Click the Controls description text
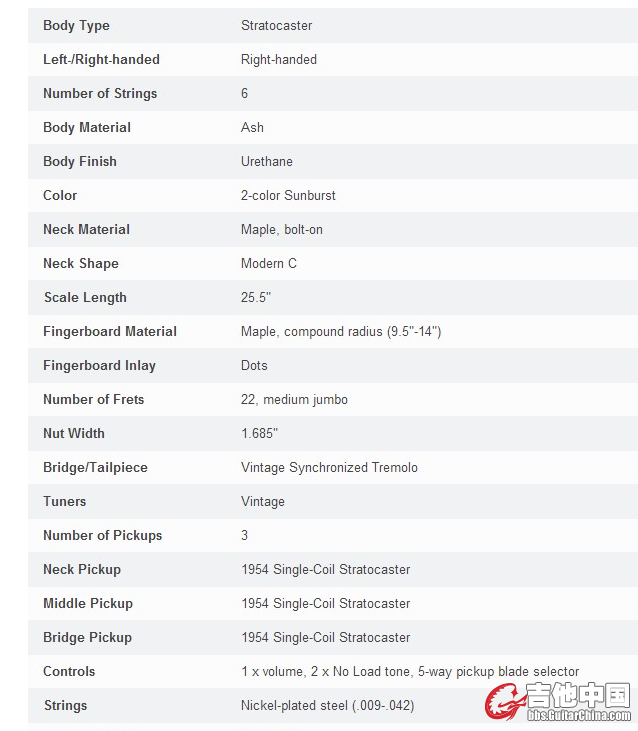 pos(410,671)
